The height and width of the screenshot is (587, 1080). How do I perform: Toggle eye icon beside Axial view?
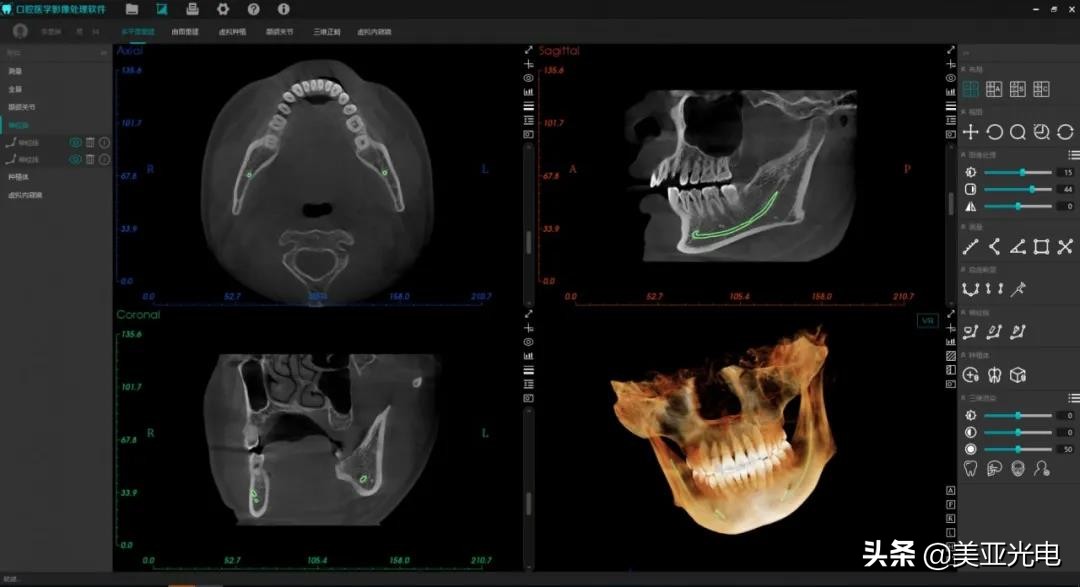tap(529, 78)
